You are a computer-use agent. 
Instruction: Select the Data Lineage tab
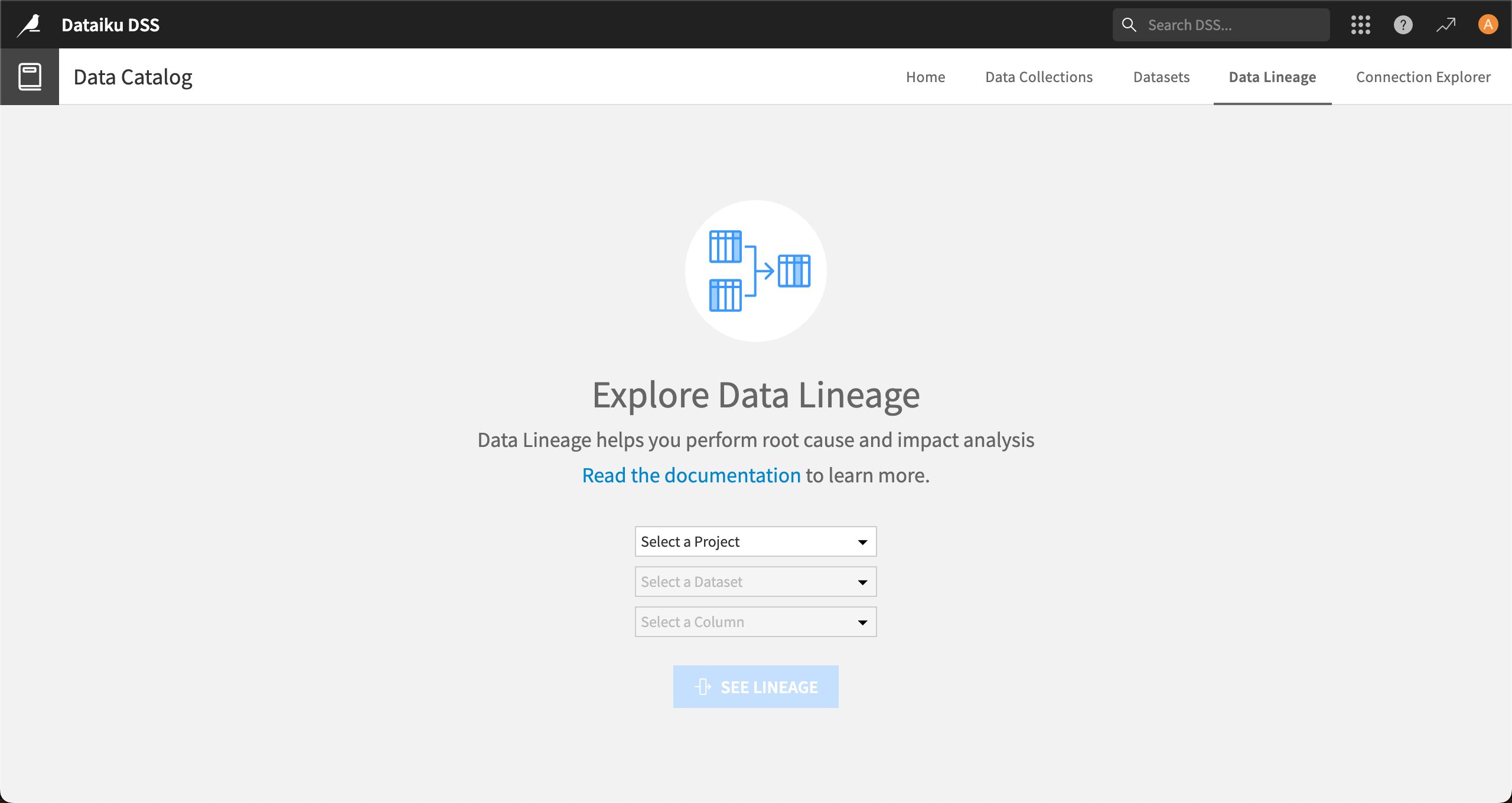[1272, 77]
